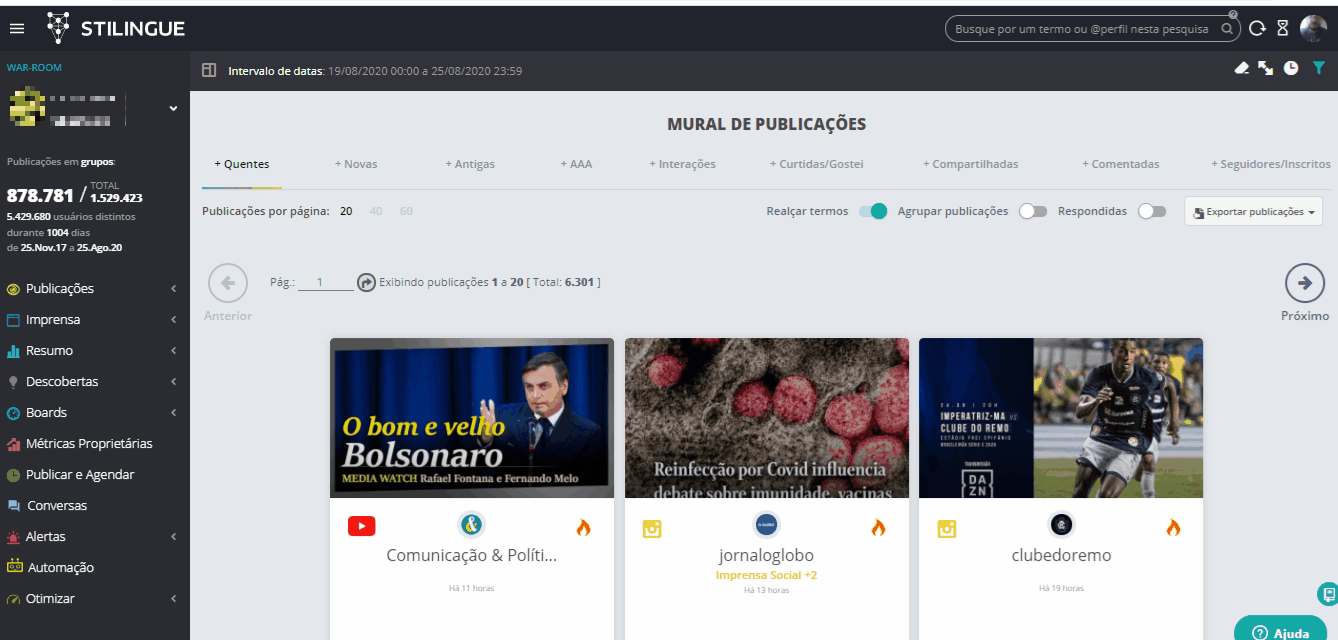Click the clock history icon

(x=1291, y=68)
